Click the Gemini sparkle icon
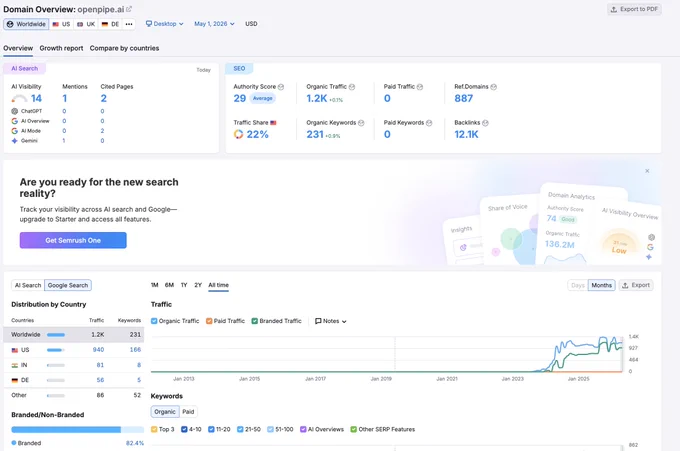Image resolution: width=680 pixels, height=451 pixels. [14, 141]
